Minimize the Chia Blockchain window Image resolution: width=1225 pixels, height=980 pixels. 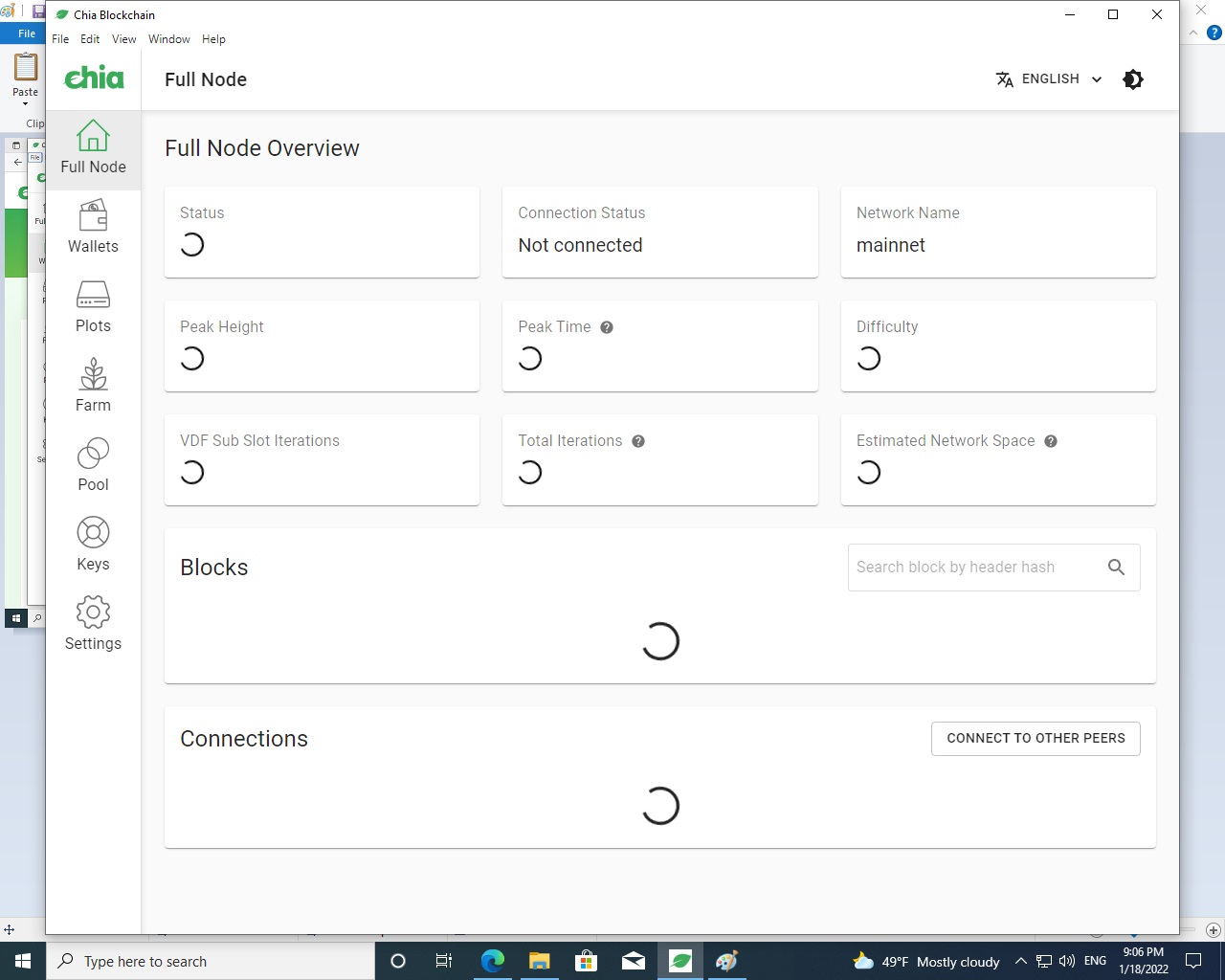[x=1070, y=14]
